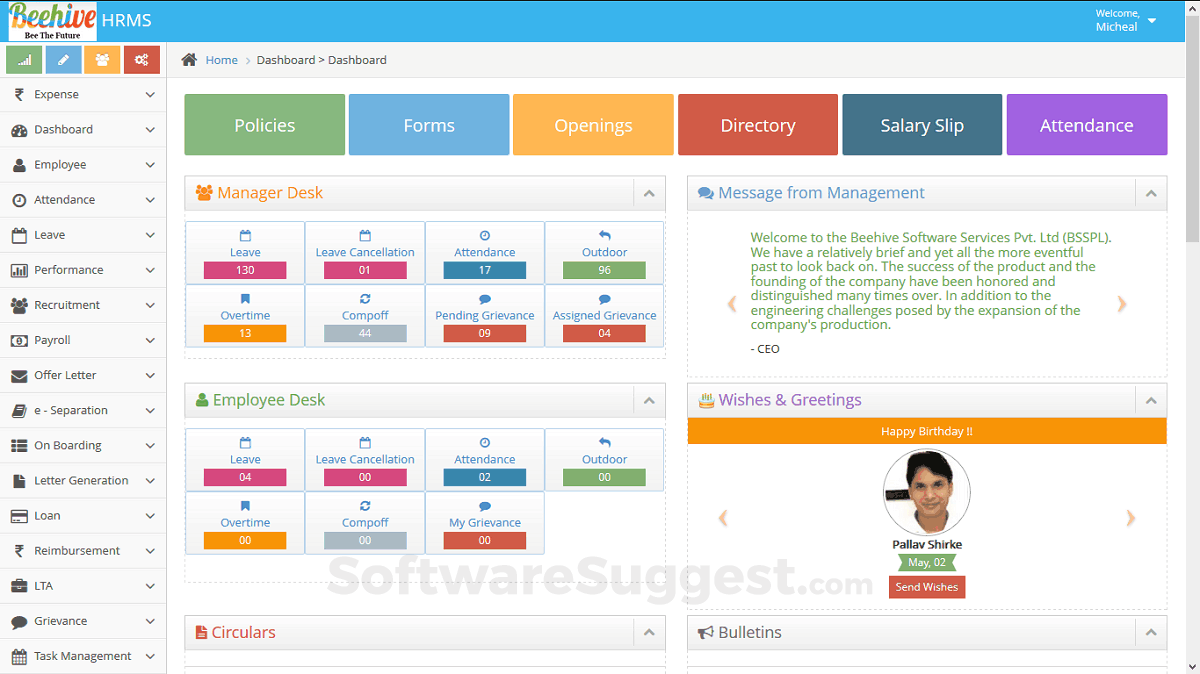Collapse the Wishes & Greetings panel
This screenshot has height=674, width=1200.
(x=1150, y=399)
